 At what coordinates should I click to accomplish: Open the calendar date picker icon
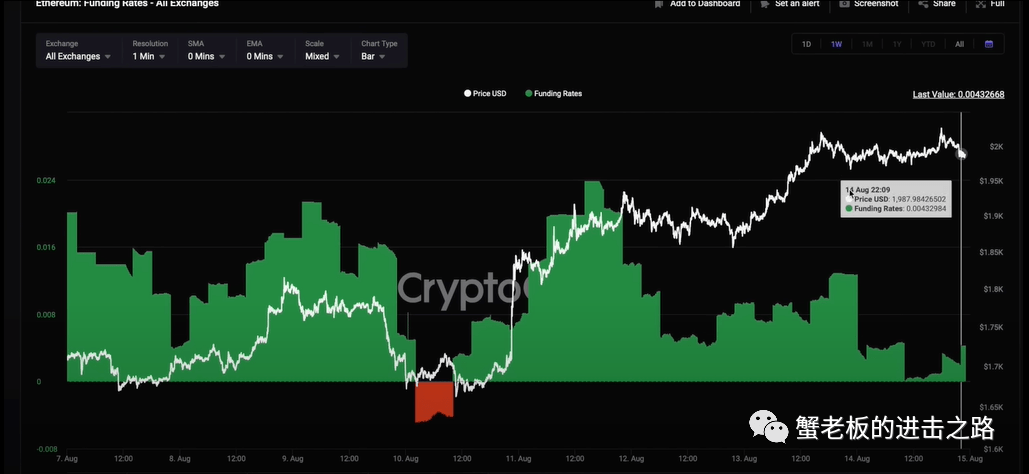pos(988,44)
